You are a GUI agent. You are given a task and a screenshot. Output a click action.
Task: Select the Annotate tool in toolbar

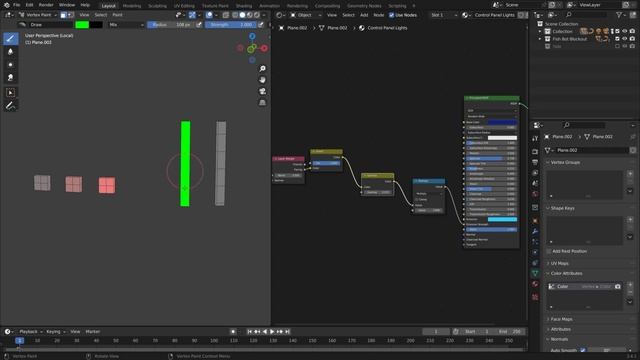tap(11, 106)
